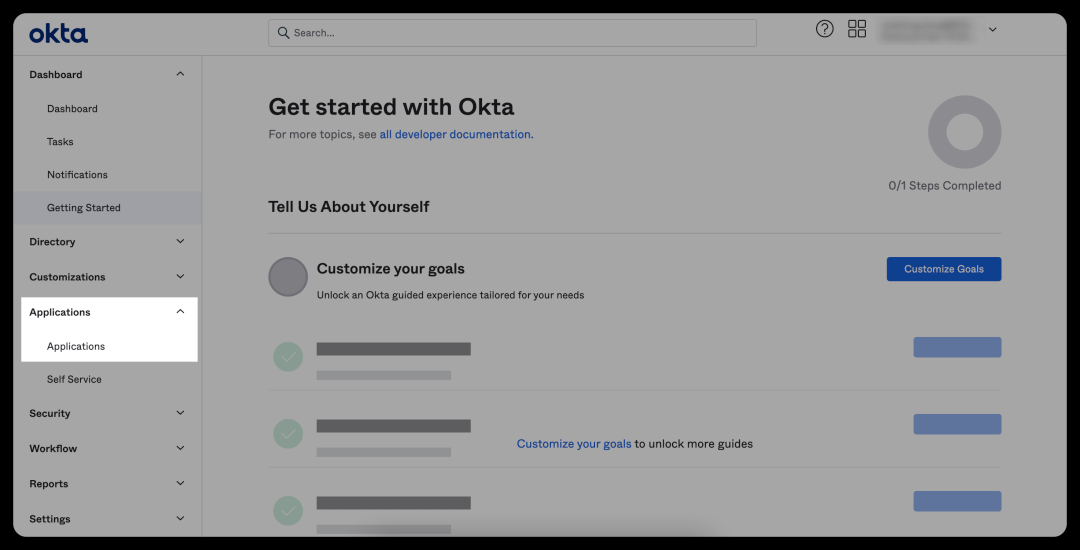
Task: Click the third green checkmark icon
Action: pyautogui.click(x=288, y=509)
